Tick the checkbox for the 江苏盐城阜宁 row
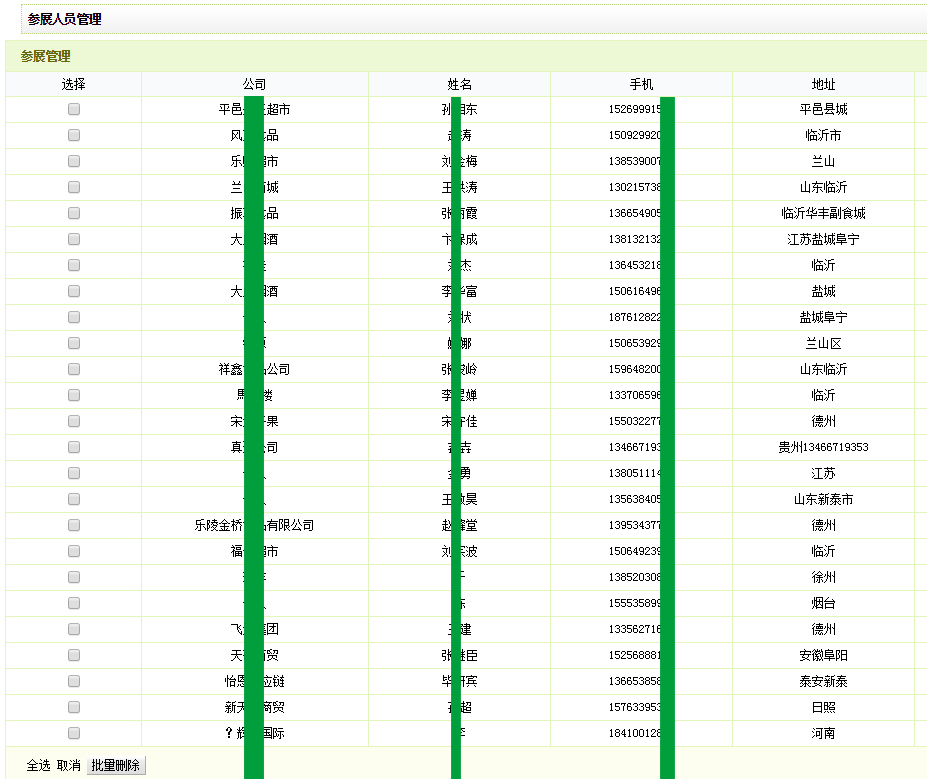 74,239
